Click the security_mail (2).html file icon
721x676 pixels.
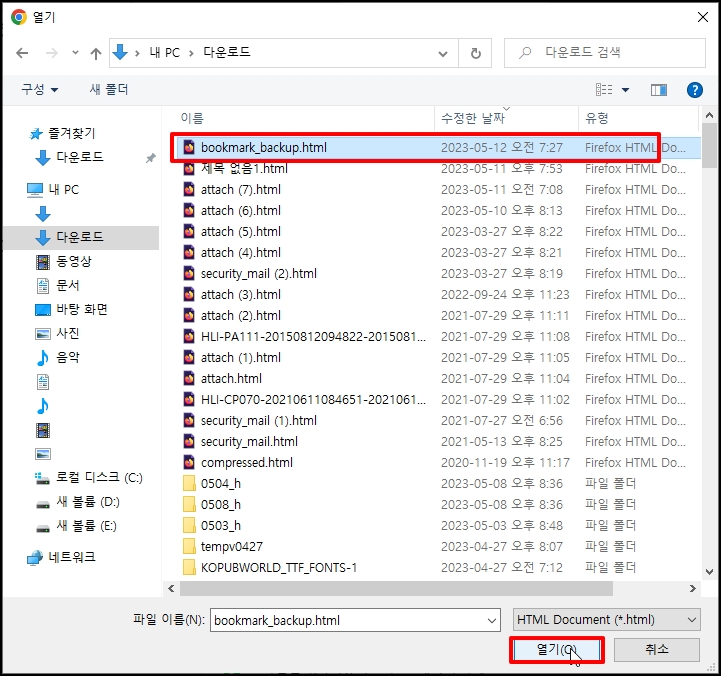[x=189, y=274]
